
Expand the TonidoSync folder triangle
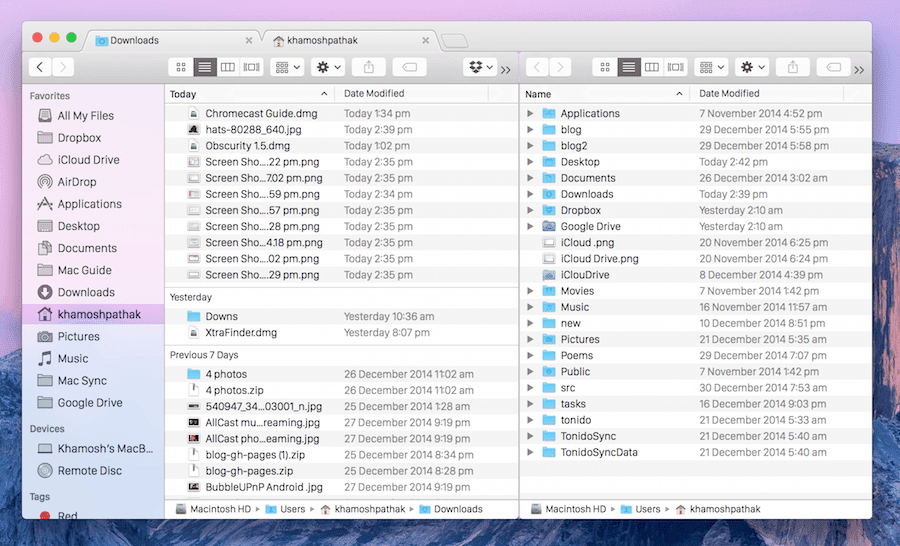(x=530, y=436)
